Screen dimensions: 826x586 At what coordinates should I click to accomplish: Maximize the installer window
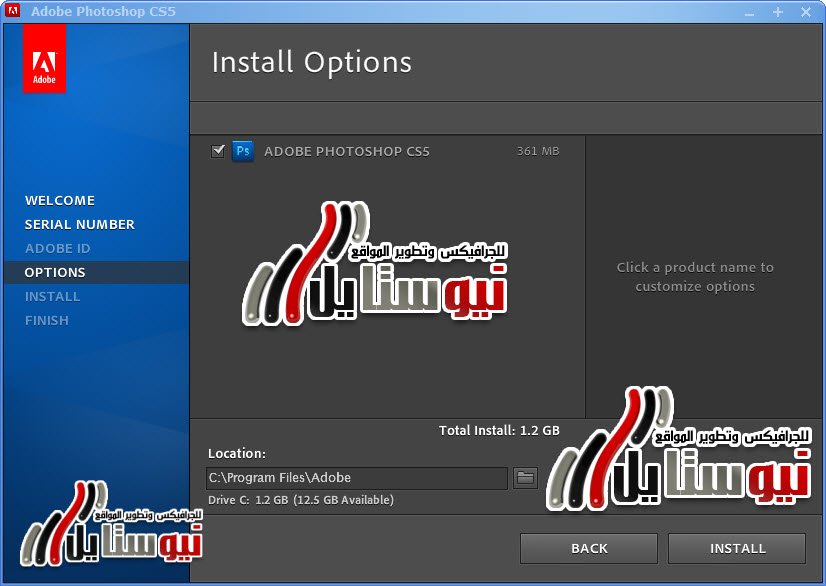coord(778,12)
